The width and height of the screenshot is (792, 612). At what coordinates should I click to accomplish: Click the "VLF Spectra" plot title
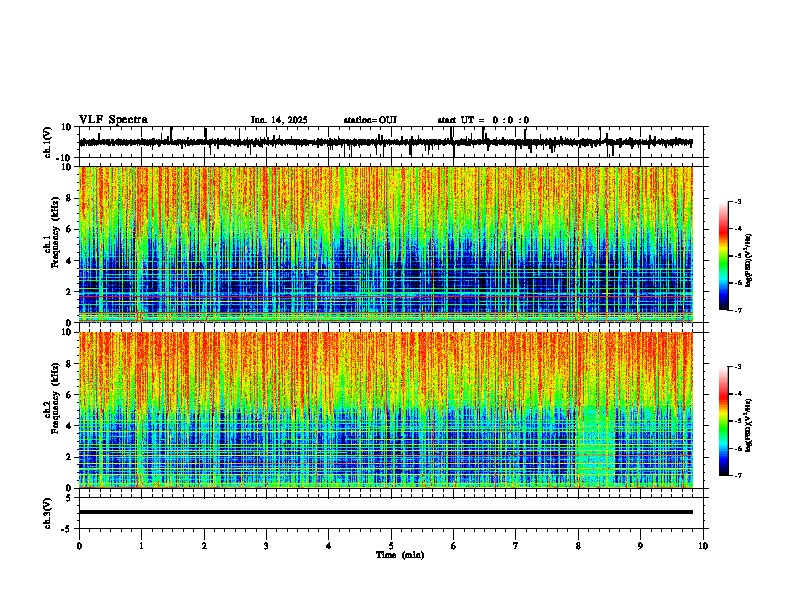114,119
